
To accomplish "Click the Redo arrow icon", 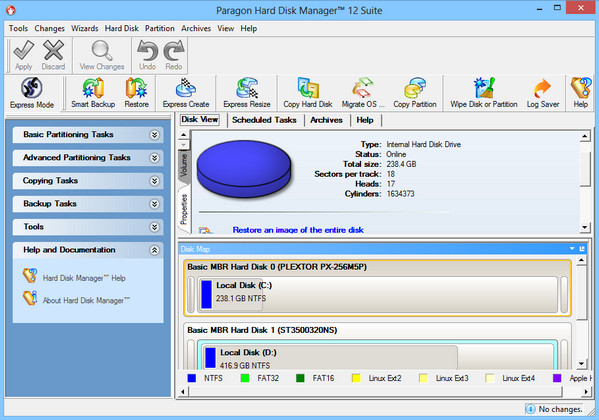I will (x=174, y=51).
